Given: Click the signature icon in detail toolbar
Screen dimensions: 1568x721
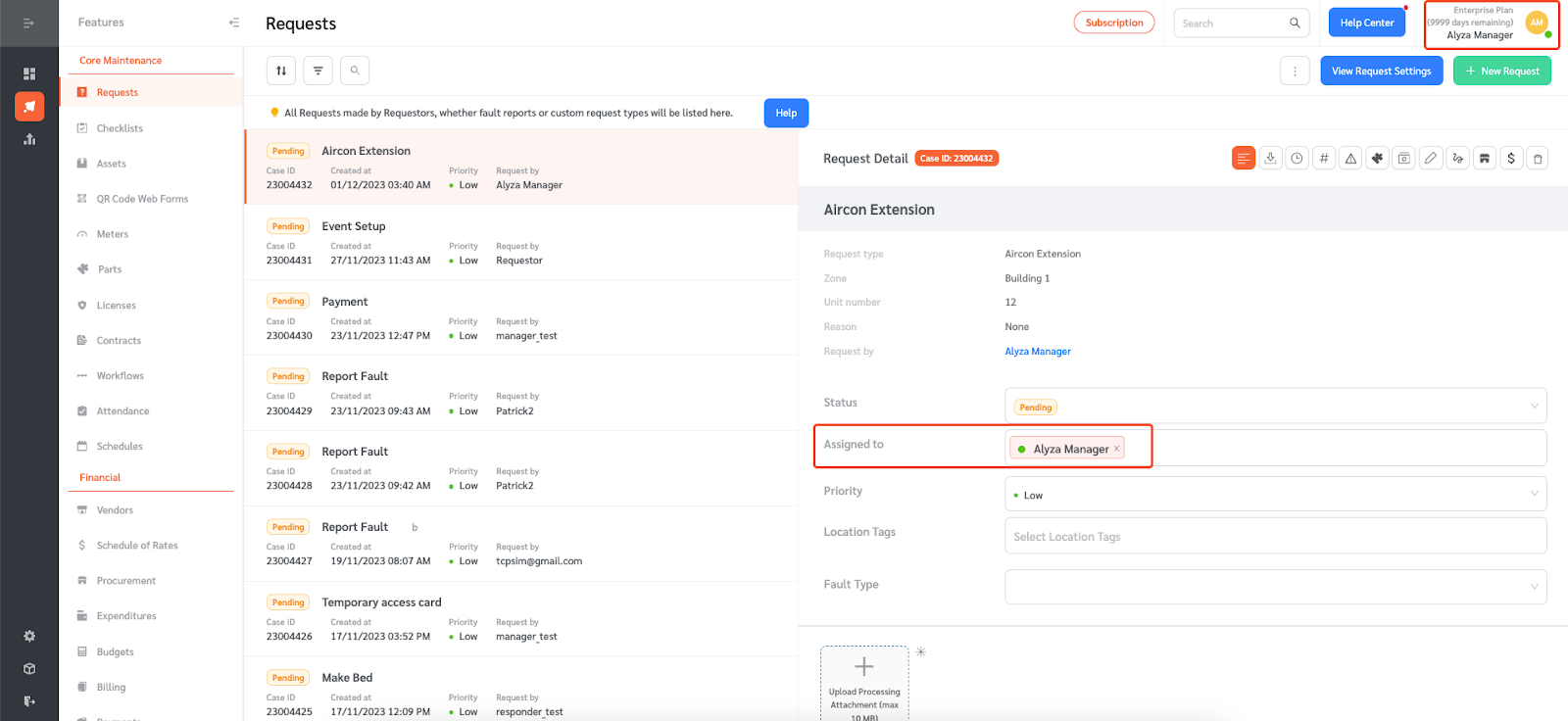Looking at the screenshot, I should tap(1457, 159).
